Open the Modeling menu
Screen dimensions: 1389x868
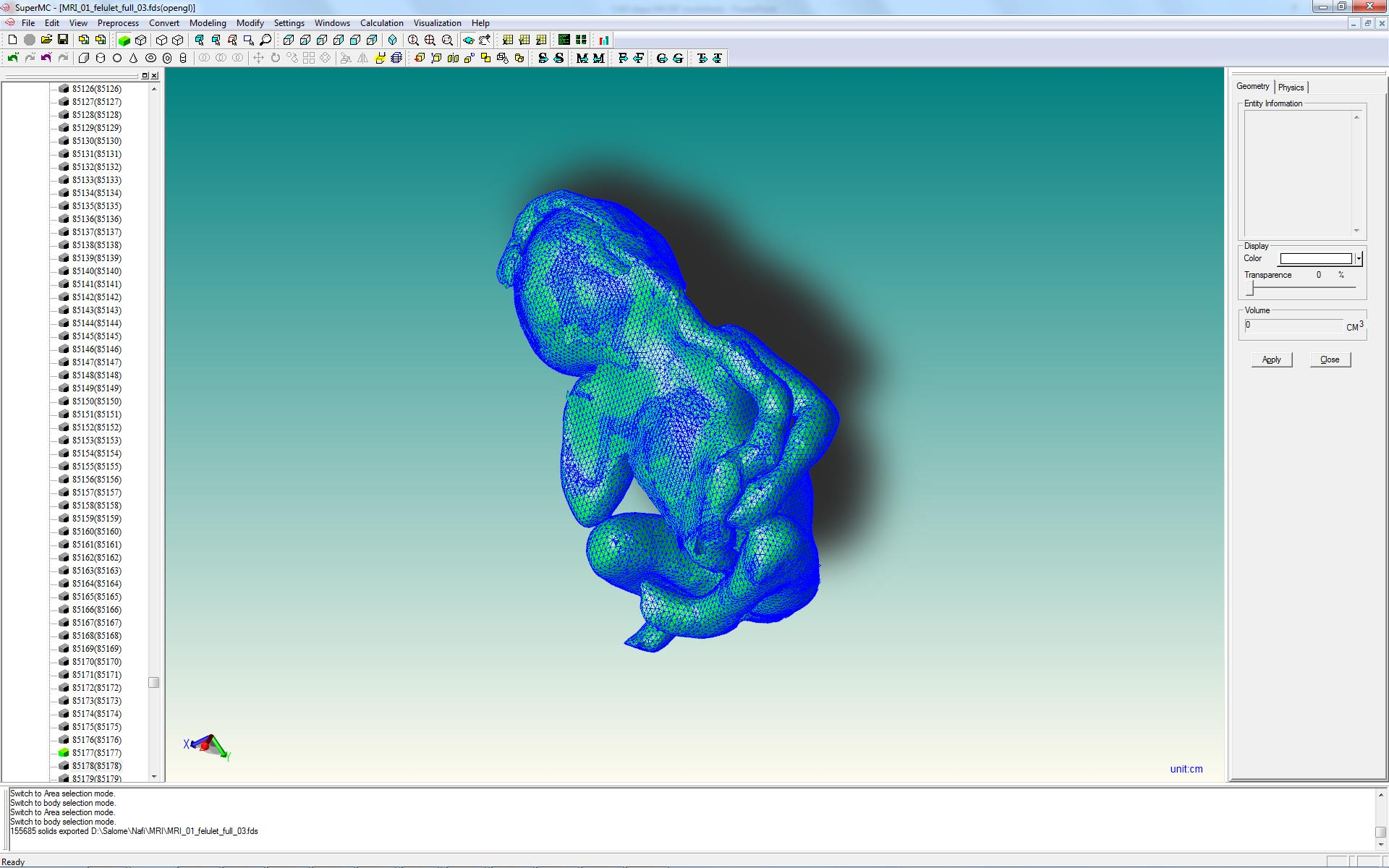208,22
